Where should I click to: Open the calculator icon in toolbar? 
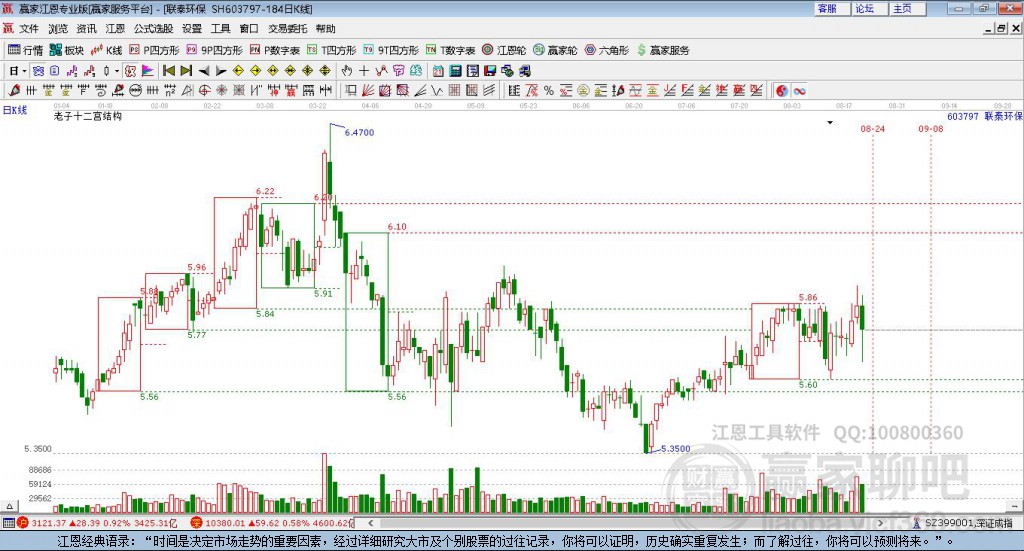455,71
